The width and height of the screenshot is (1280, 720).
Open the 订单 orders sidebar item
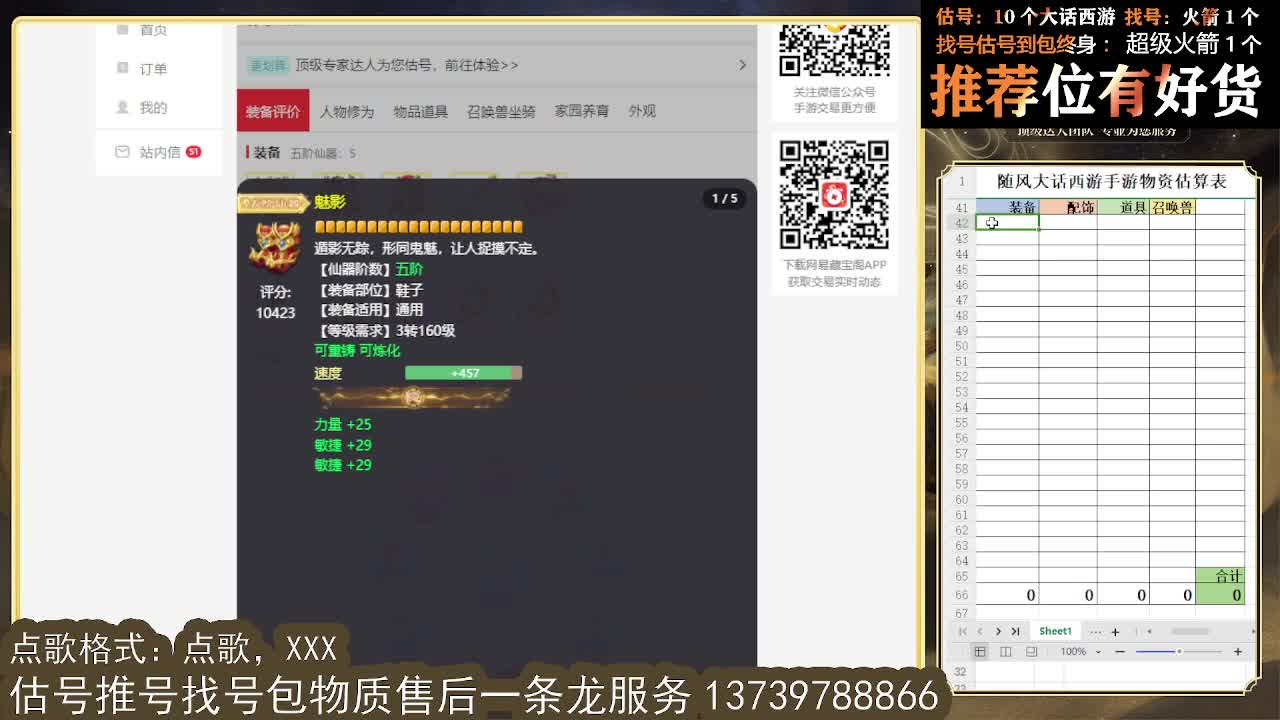(x=141, y=69)
